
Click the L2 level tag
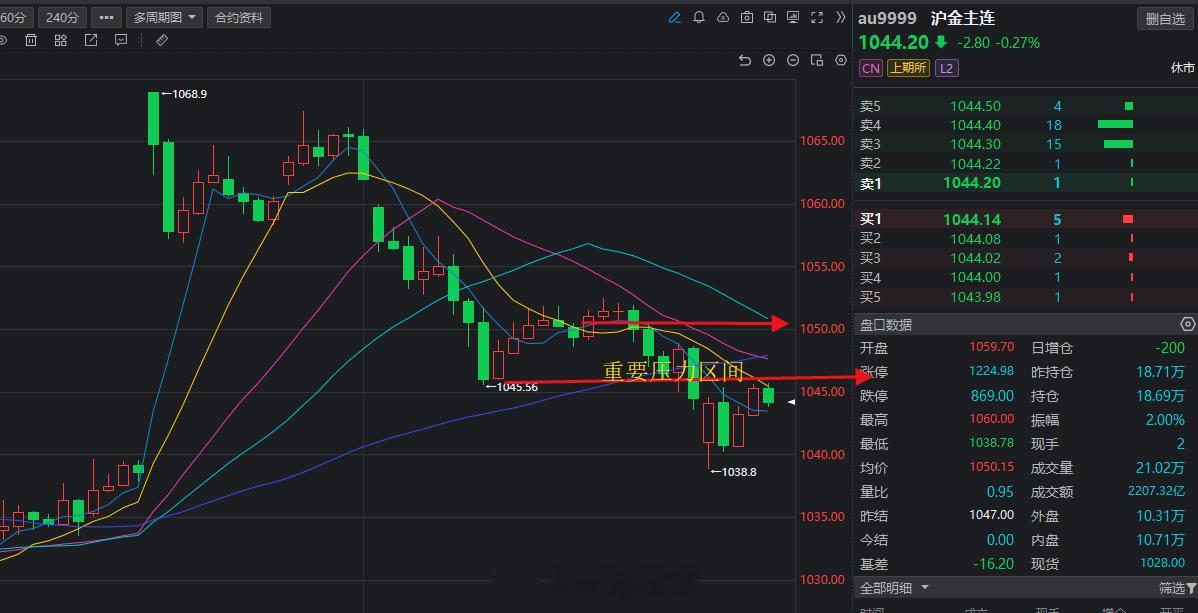[946, 68]
